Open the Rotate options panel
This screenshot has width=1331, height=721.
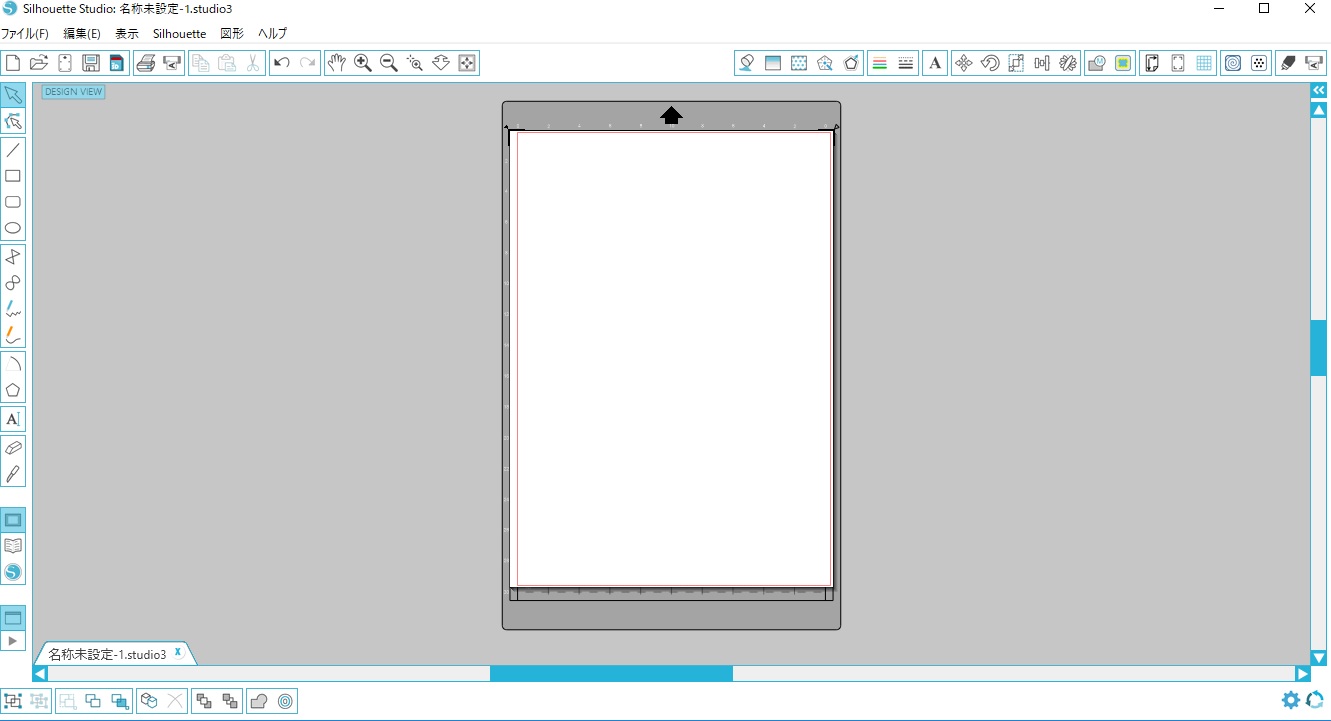click(990, 62)
